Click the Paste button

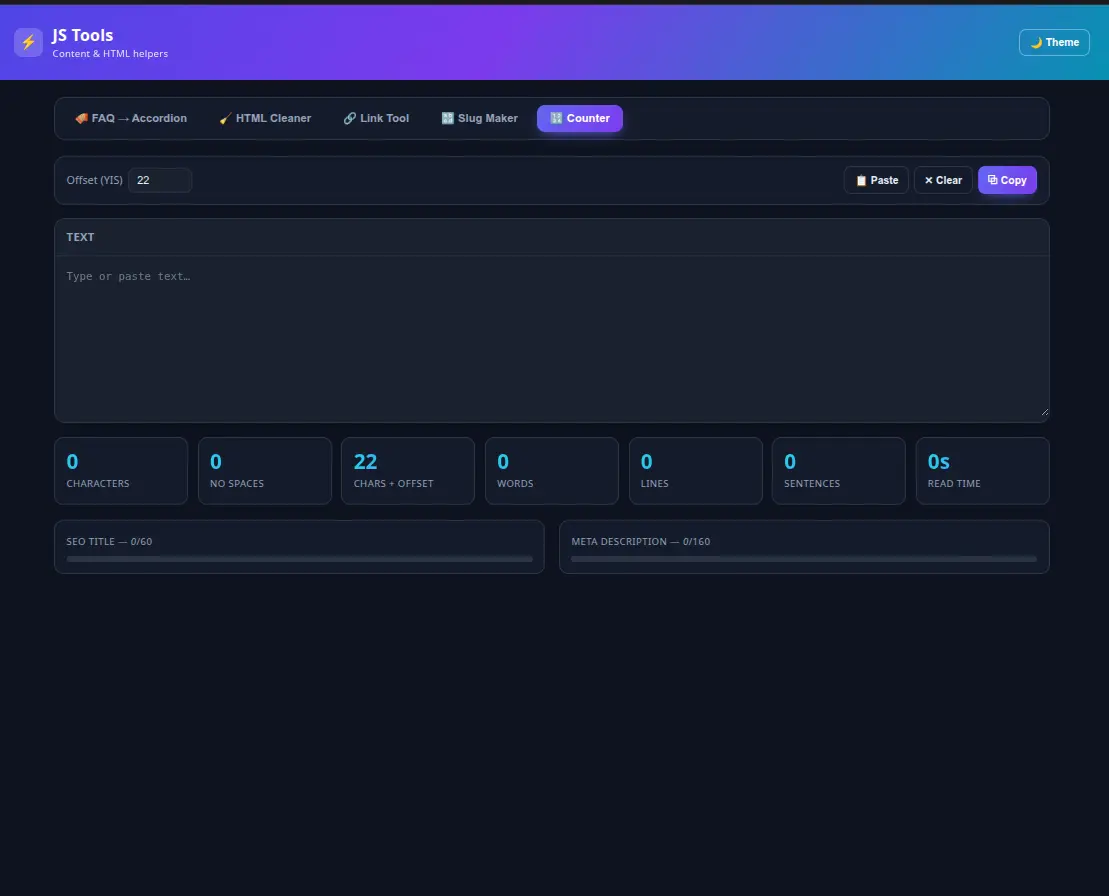click(876, 180)
